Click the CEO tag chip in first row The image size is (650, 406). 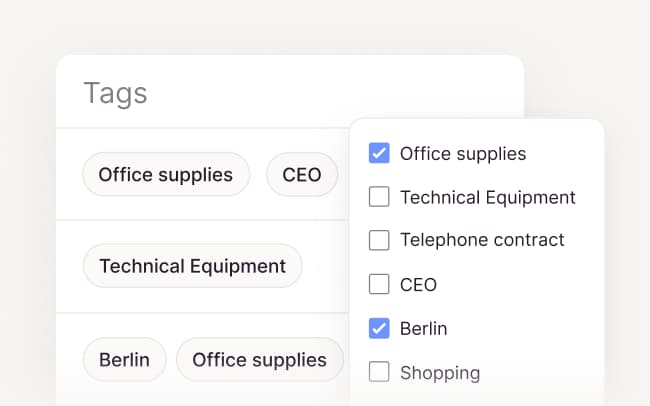[301, 175]
